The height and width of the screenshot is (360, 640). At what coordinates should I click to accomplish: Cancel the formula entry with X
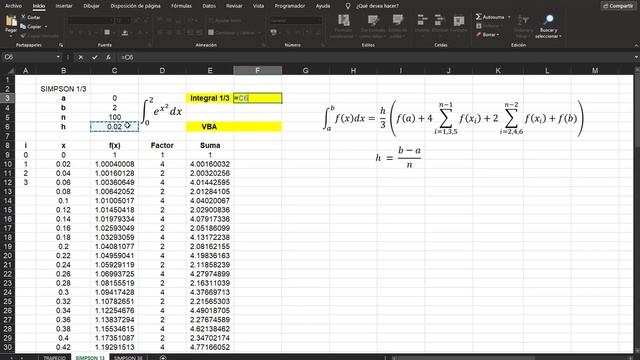click(x=81, y=58)
